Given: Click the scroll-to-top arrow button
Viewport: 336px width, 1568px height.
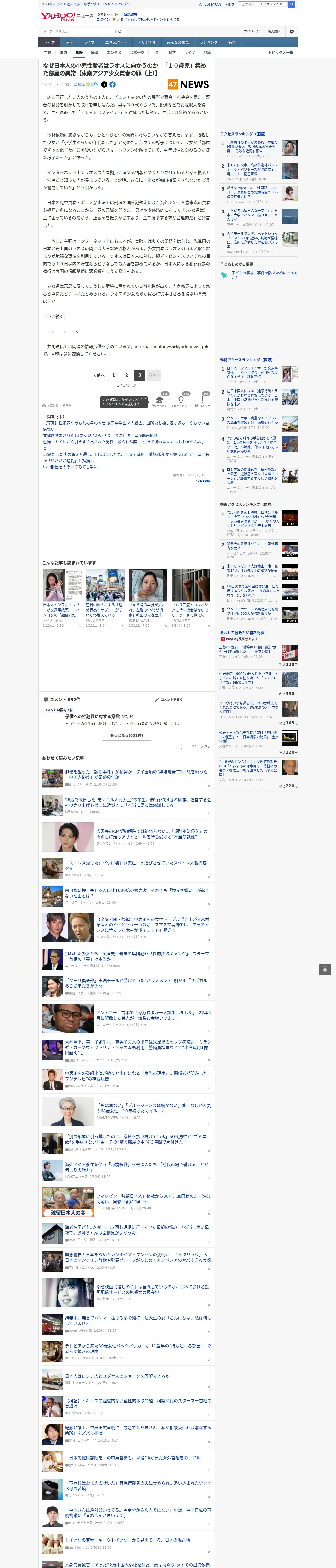Looking at the screenshot, I should [x=324, y=969].
